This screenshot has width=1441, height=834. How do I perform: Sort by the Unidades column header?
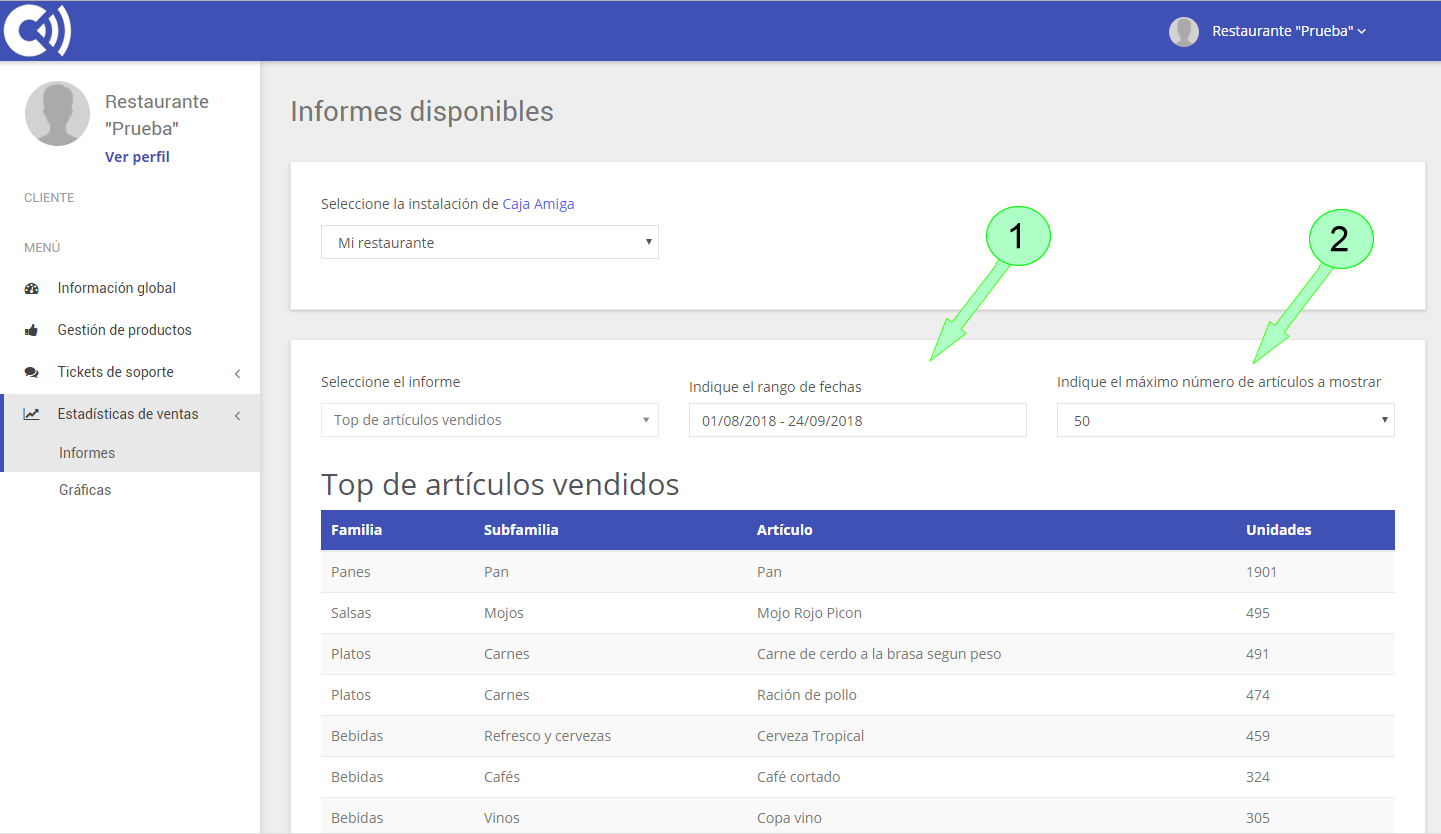(x=1278, y=529)
